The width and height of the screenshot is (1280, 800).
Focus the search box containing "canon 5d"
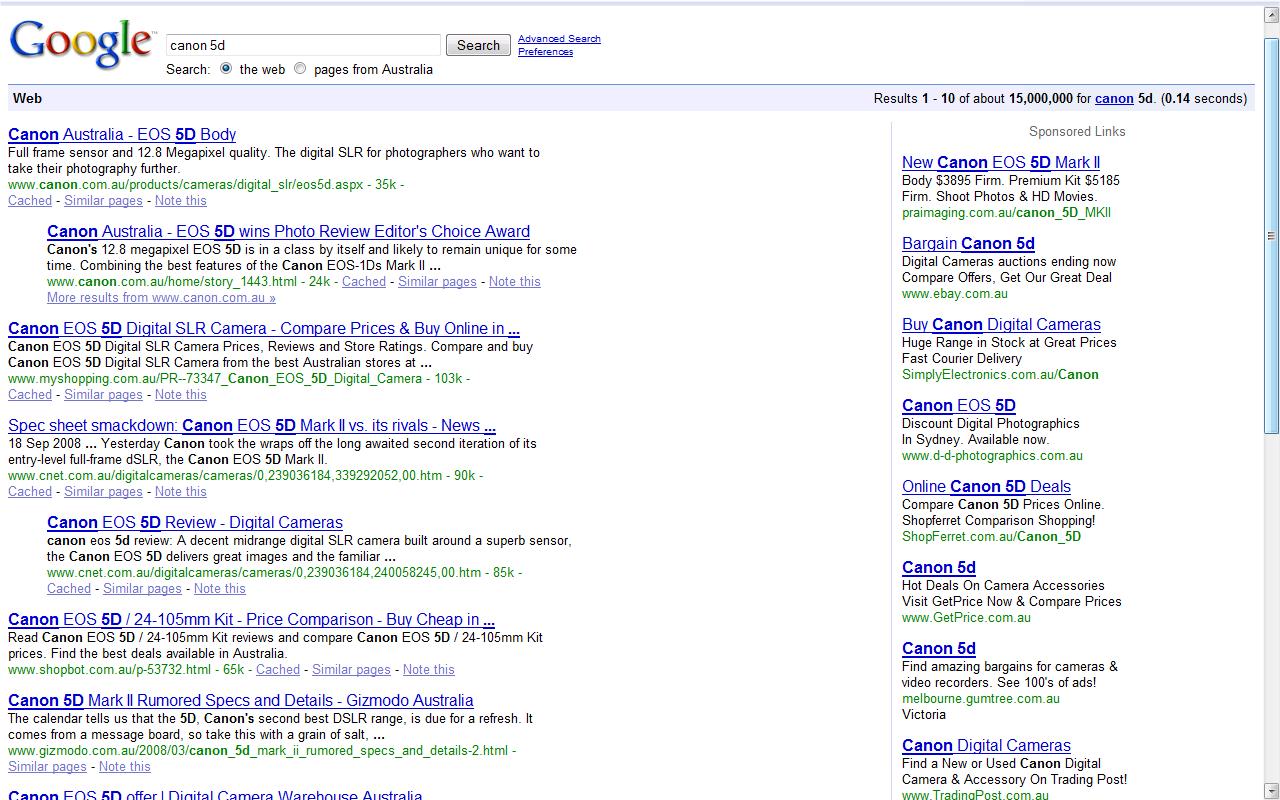tap(303, 45)
